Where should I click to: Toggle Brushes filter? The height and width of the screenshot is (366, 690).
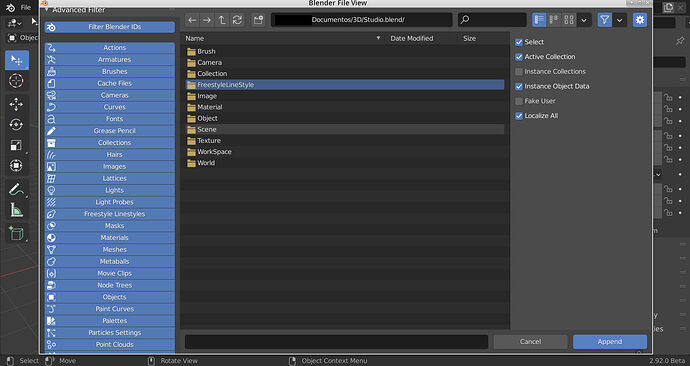pos(110,71)
